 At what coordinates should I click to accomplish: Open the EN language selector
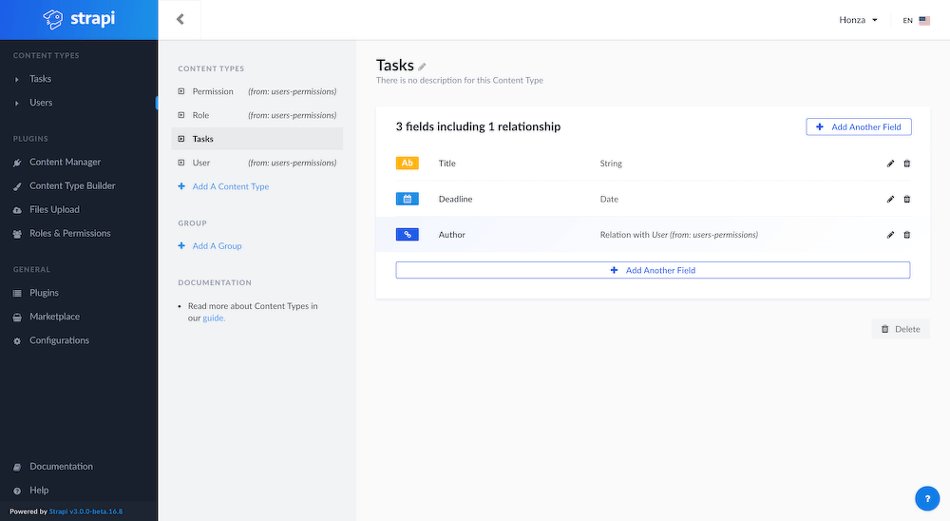tap(914, 20)
